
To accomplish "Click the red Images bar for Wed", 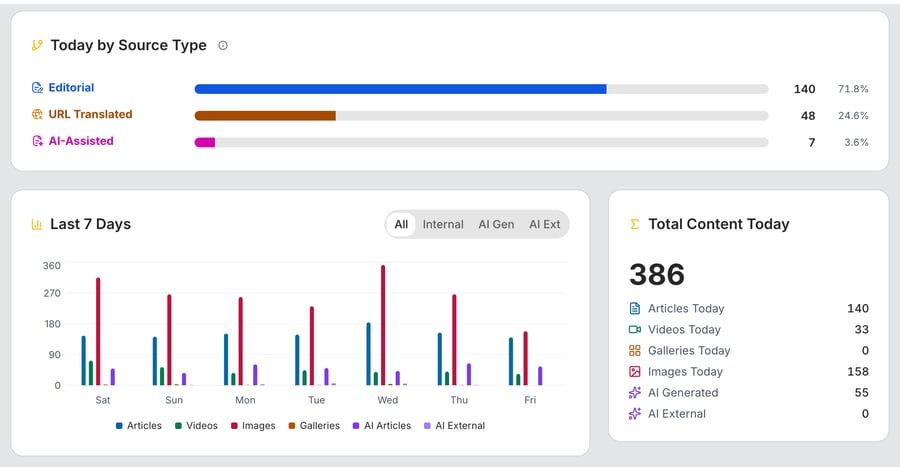I will point(383,325).
